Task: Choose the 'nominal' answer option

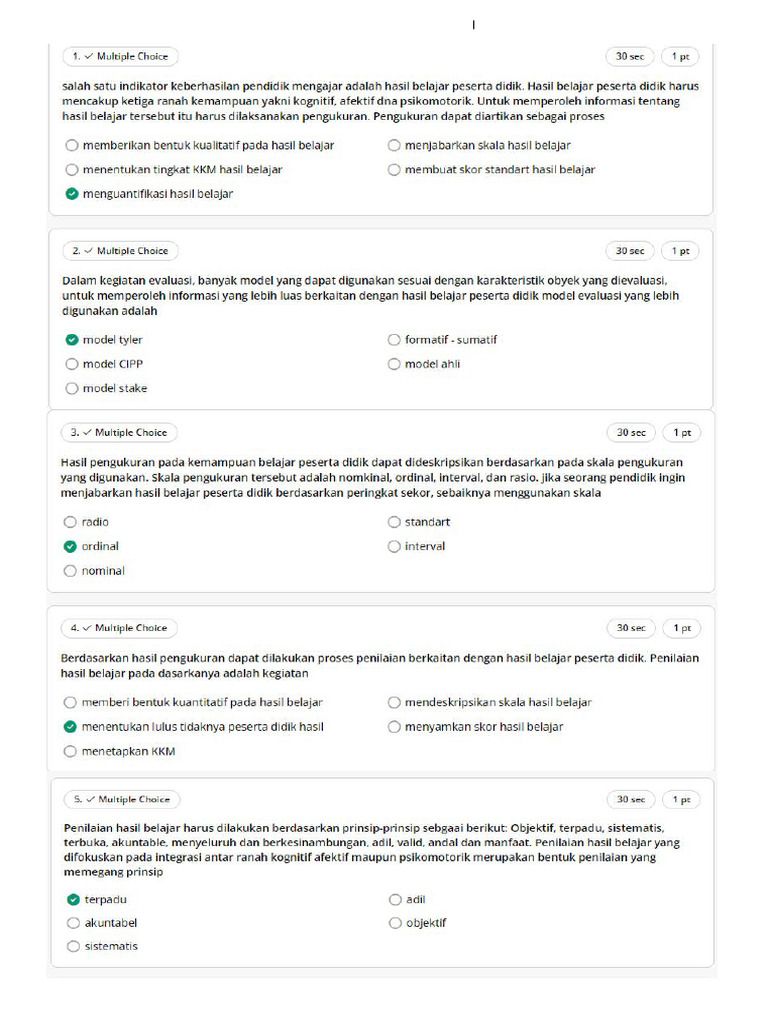Action: point(70,571)
